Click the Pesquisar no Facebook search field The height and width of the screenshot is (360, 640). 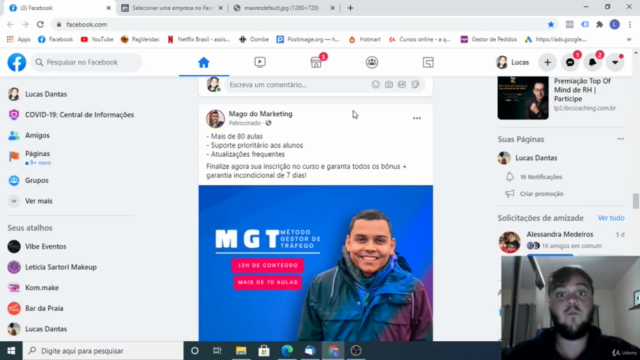click(x=86, y=62)
